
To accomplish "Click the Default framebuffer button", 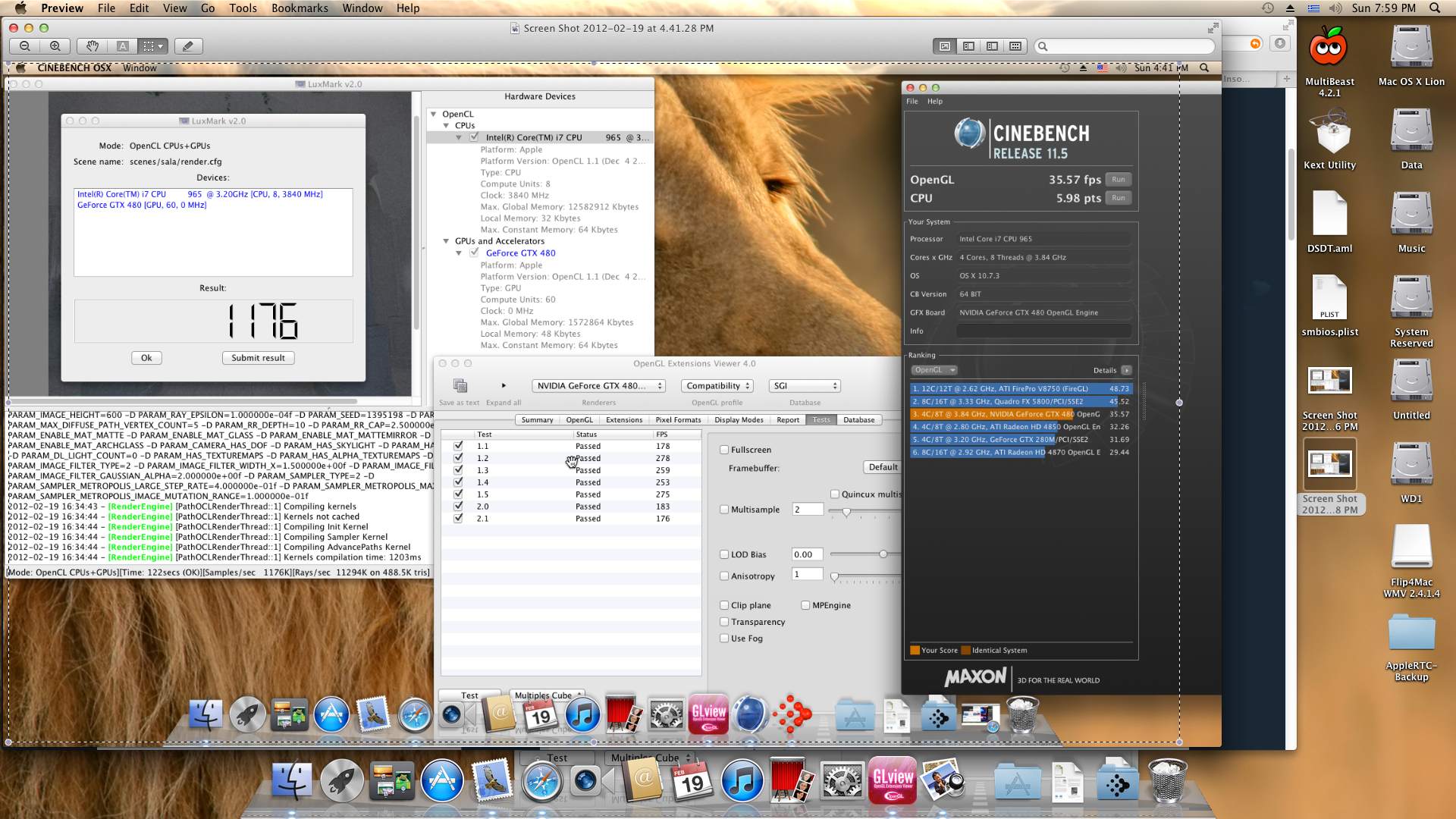I will click(883, 467).
